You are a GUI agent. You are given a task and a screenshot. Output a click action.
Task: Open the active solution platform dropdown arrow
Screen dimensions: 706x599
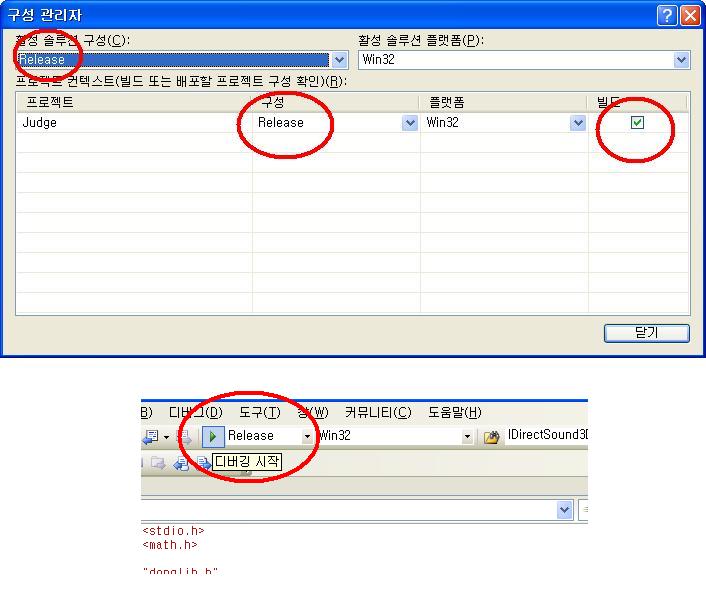[x=681, y=59]
